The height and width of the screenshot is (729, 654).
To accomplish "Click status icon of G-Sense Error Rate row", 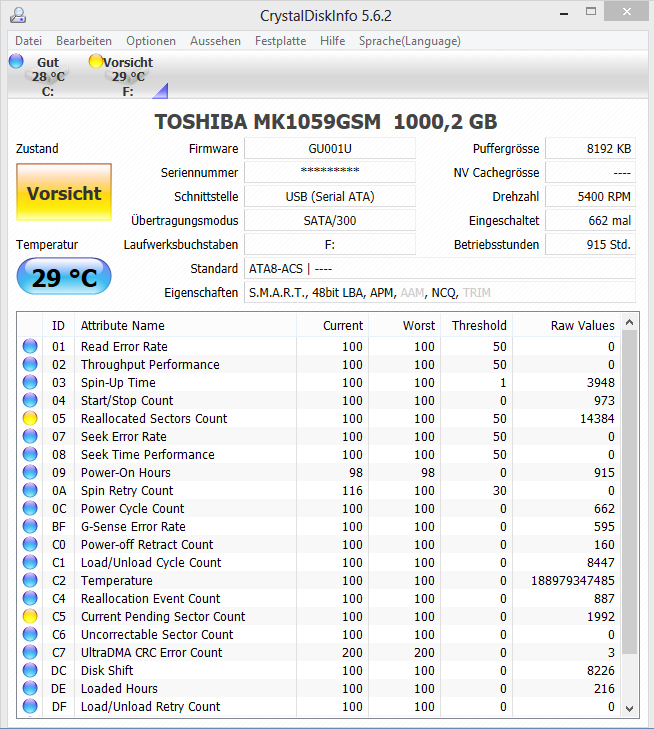I will coord(30,526).
